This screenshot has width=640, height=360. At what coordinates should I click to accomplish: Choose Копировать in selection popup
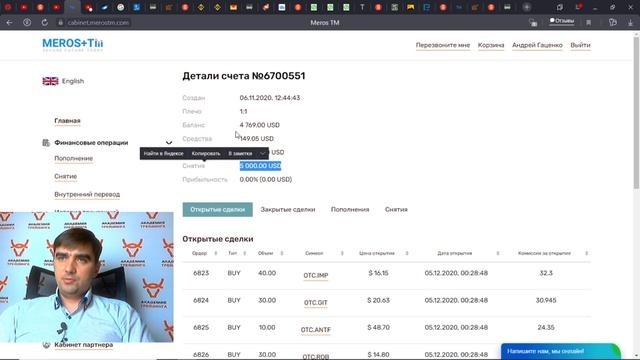(x=206, y=153)
